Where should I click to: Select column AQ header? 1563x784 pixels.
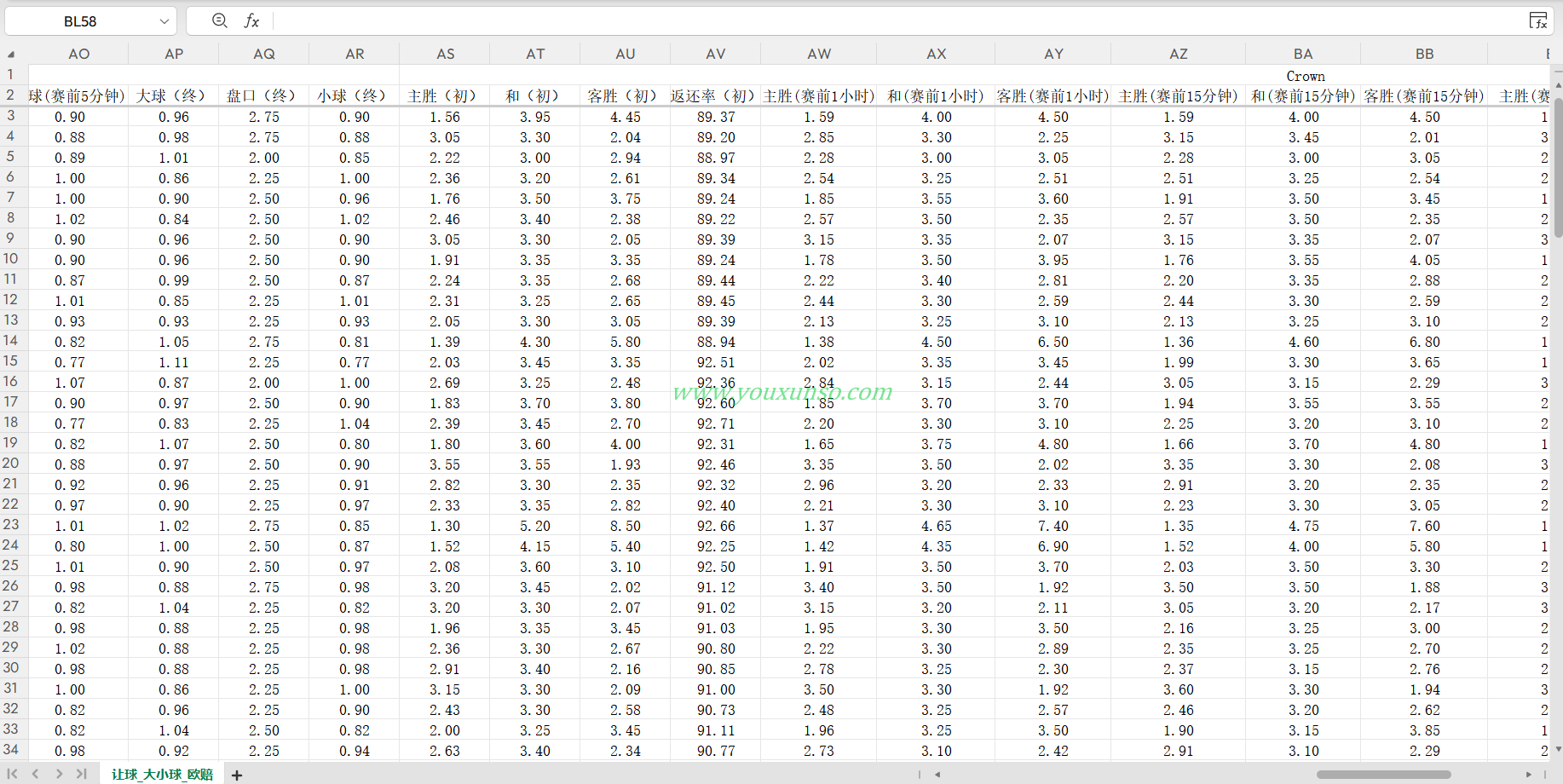point(264,54)
